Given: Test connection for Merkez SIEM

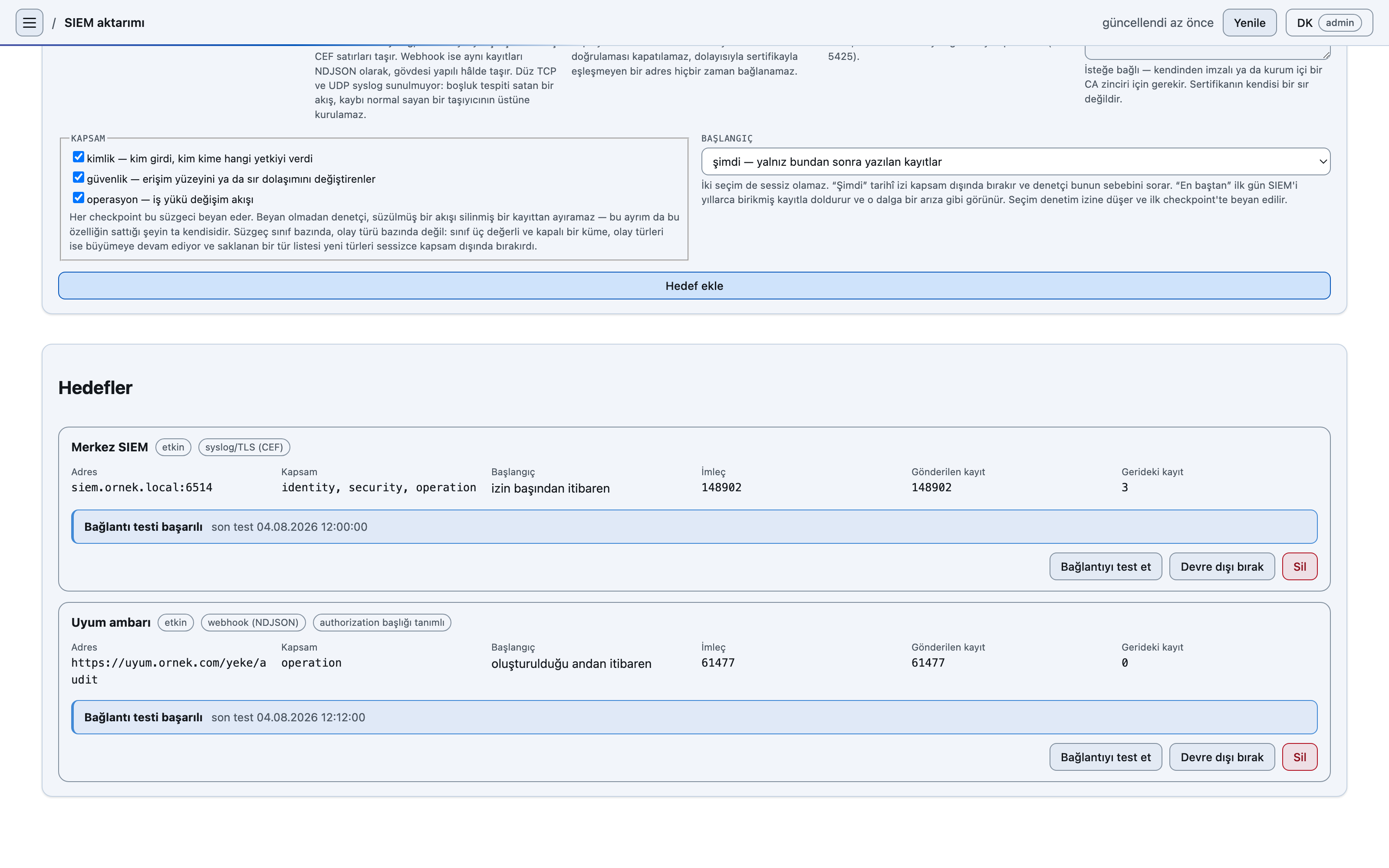Looking at the screenshot, I should (1106, 567).
